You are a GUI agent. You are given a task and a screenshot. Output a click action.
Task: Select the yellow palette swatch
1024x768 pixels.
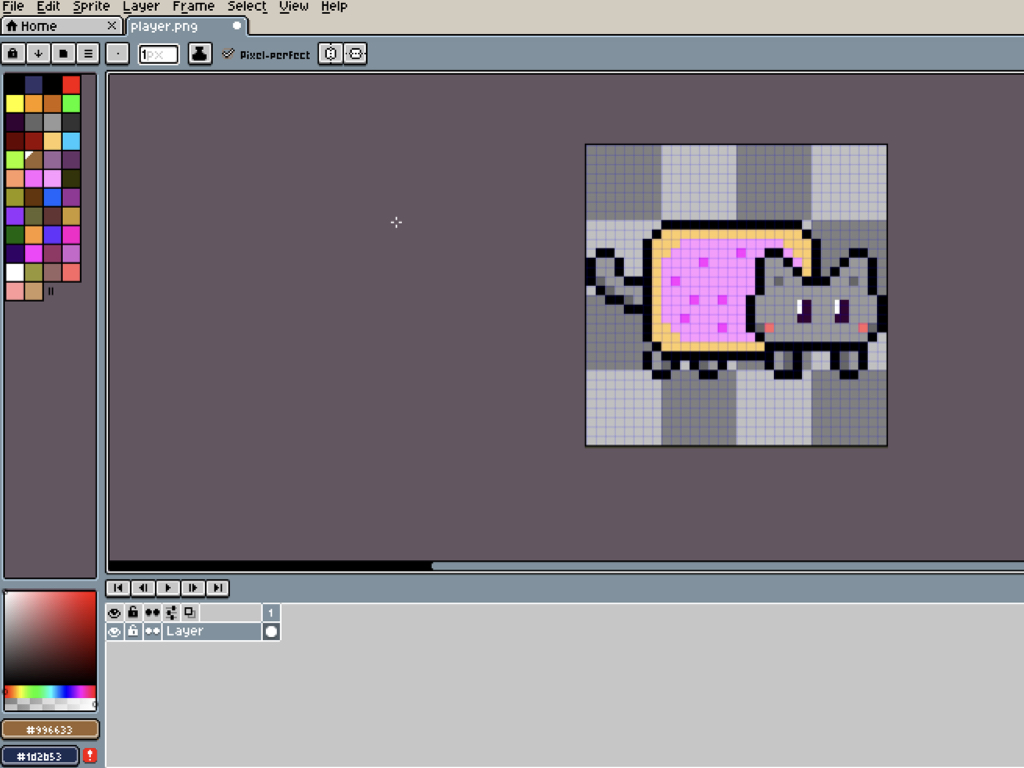pyautogui.click(x=14, y=103)
